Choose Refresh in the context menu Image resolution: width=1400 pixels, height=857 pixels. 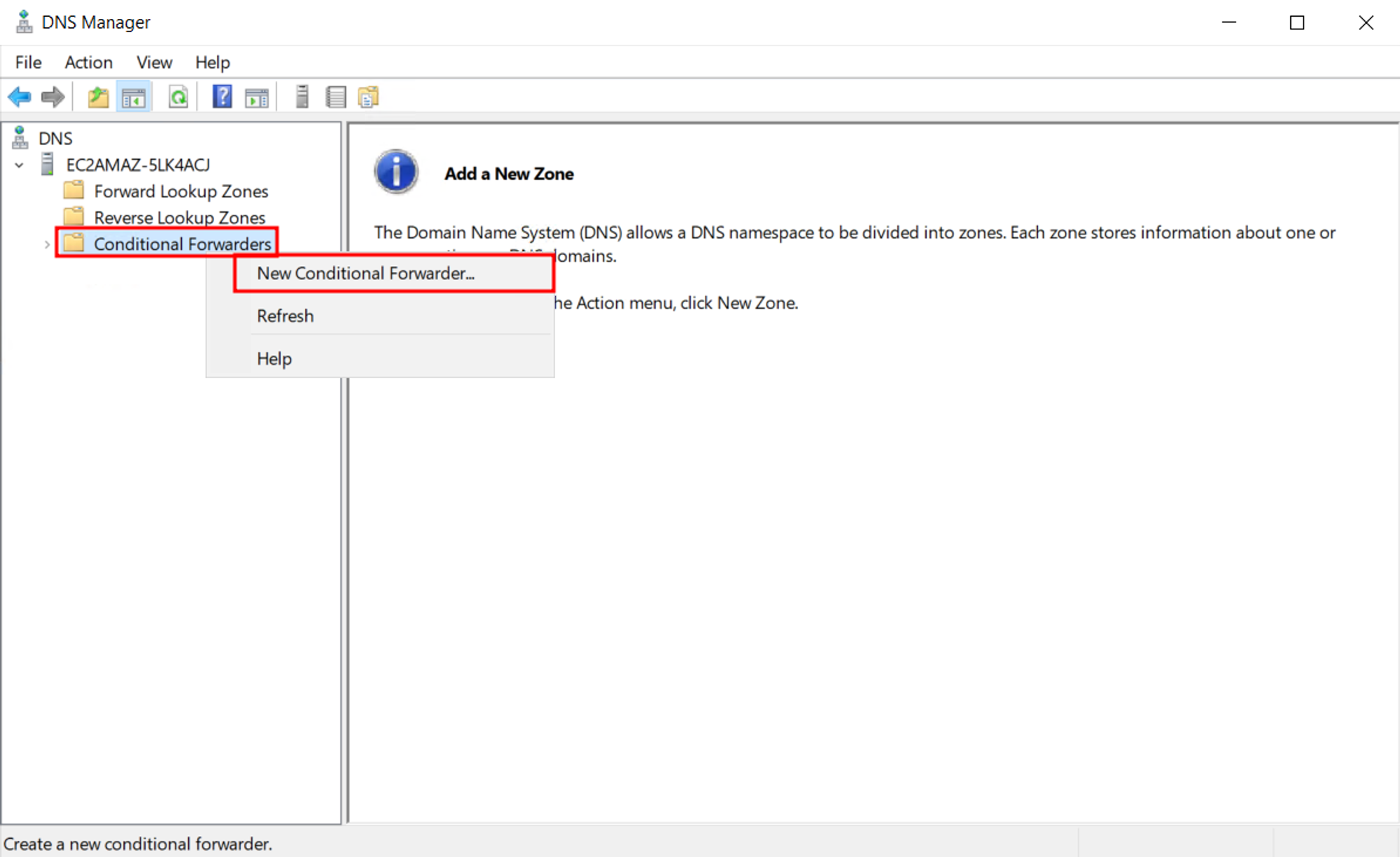(x=285, y=316)
